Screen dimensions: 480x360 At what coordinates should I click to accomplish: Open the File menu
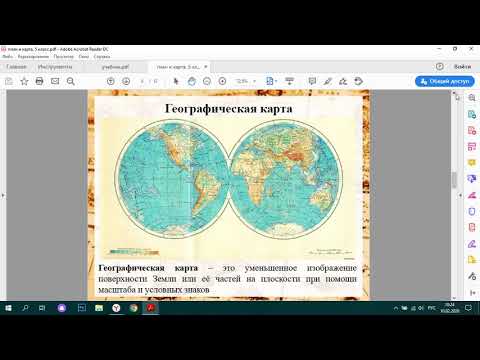point(7,57)
